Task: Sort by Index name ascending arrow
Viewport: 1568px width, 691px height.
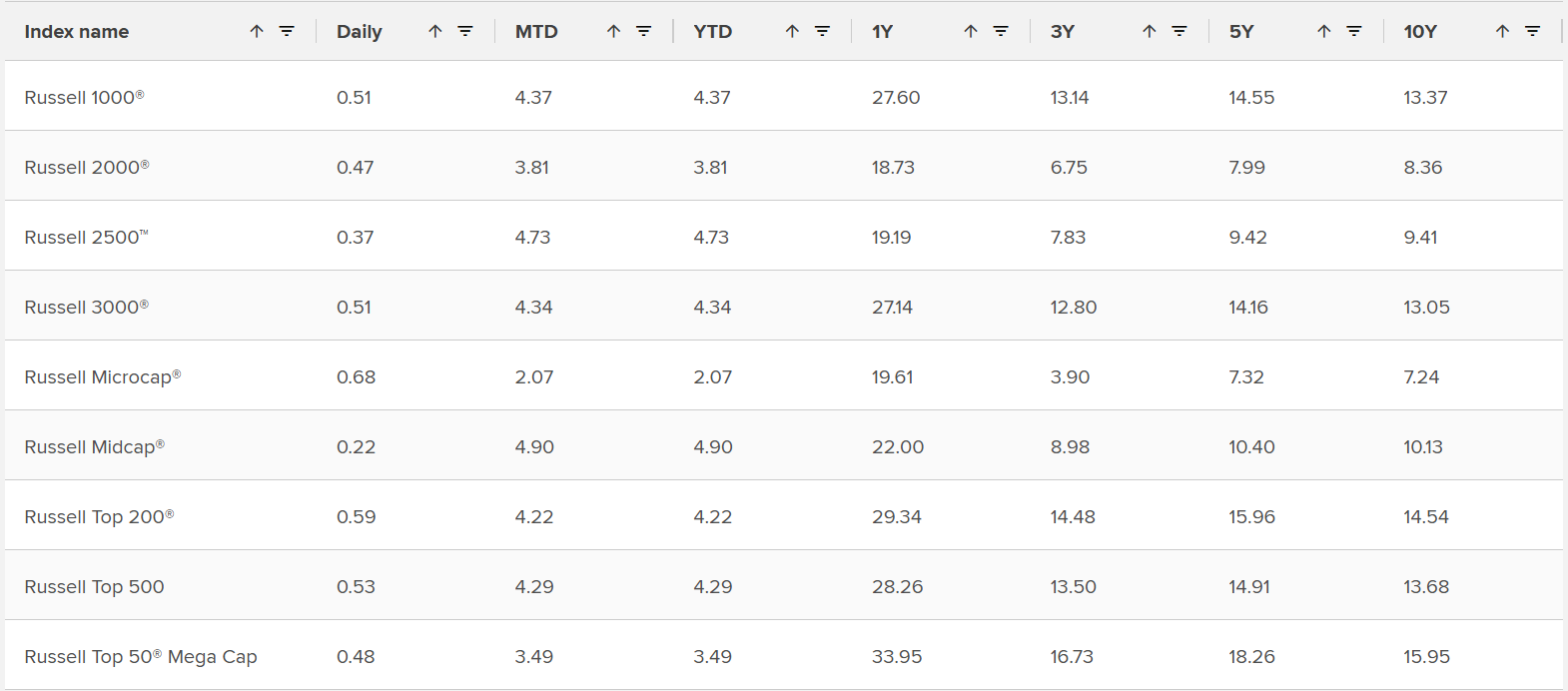Action: point(257,32)
